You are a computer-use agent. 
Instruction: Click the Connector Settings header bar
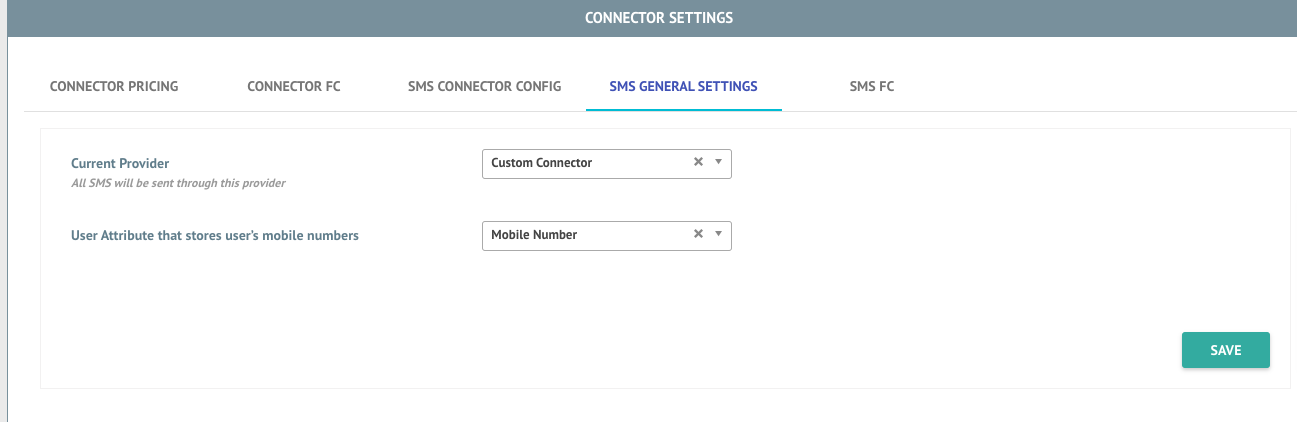click(x=652, y=18)
